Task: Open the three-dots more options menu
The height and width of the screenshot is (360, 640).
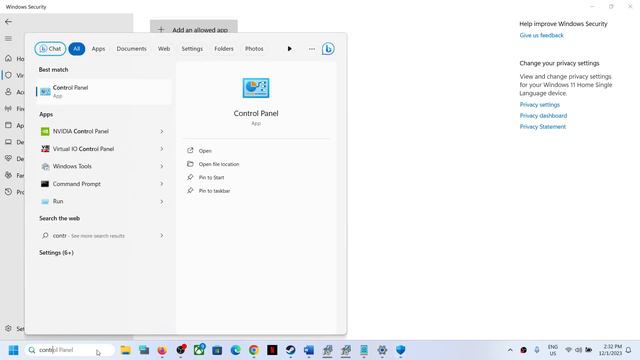Action: (312, 49)
